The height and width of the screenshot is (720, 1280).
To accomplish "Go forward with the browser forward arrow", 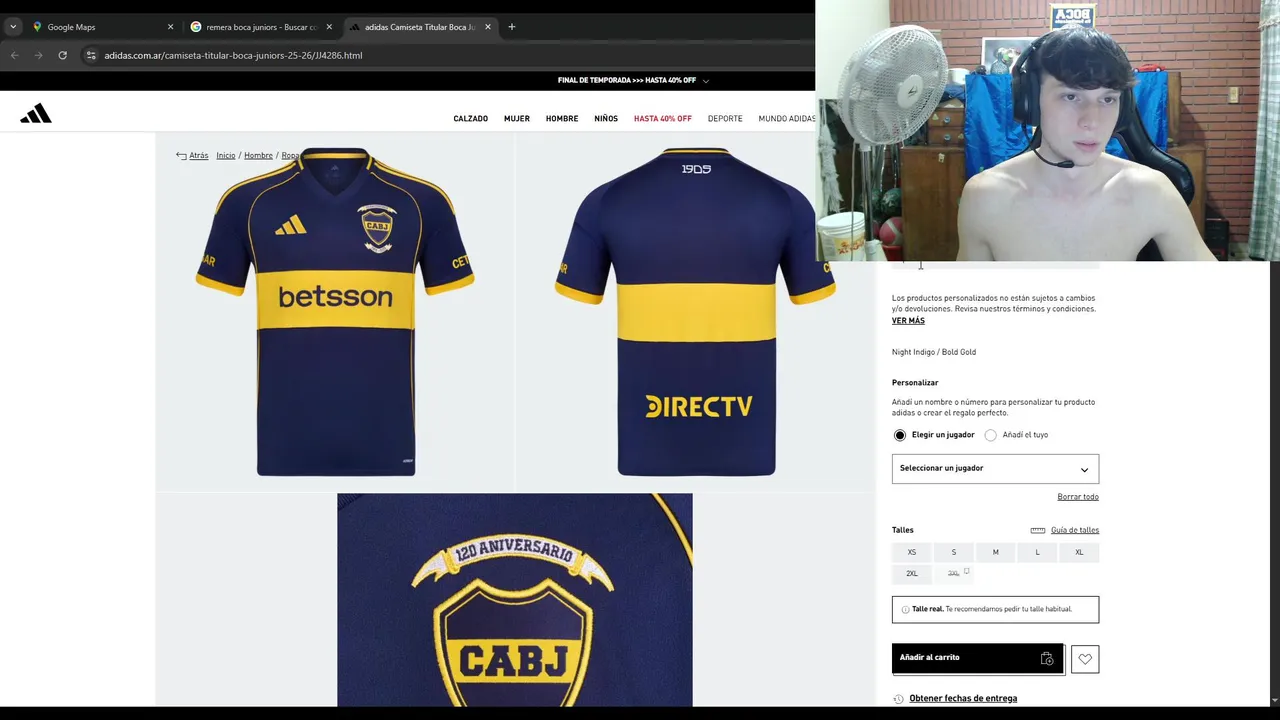I will 38,55.
